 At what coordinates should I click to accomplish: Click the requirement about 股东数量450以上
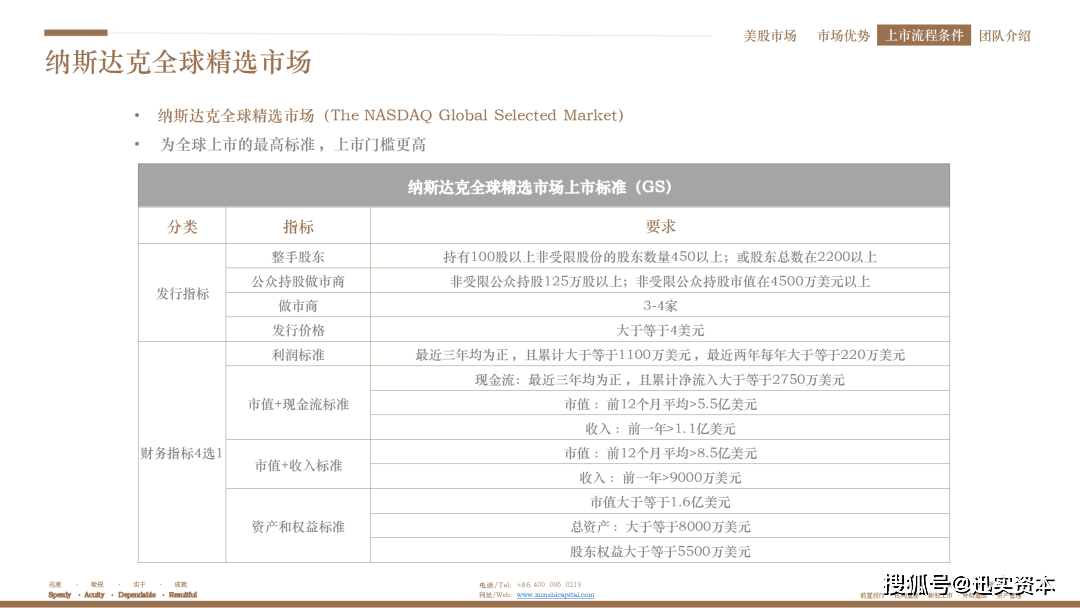660,257
